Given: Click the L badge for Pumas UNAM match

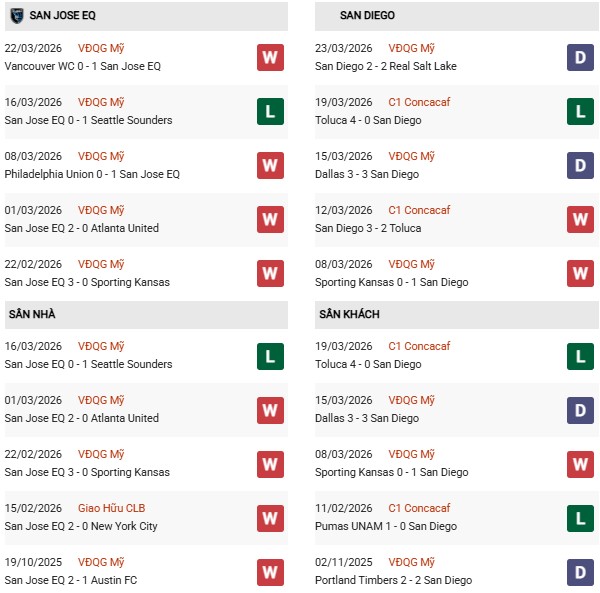Looking at the screenshot, I should tap(580, 517).
